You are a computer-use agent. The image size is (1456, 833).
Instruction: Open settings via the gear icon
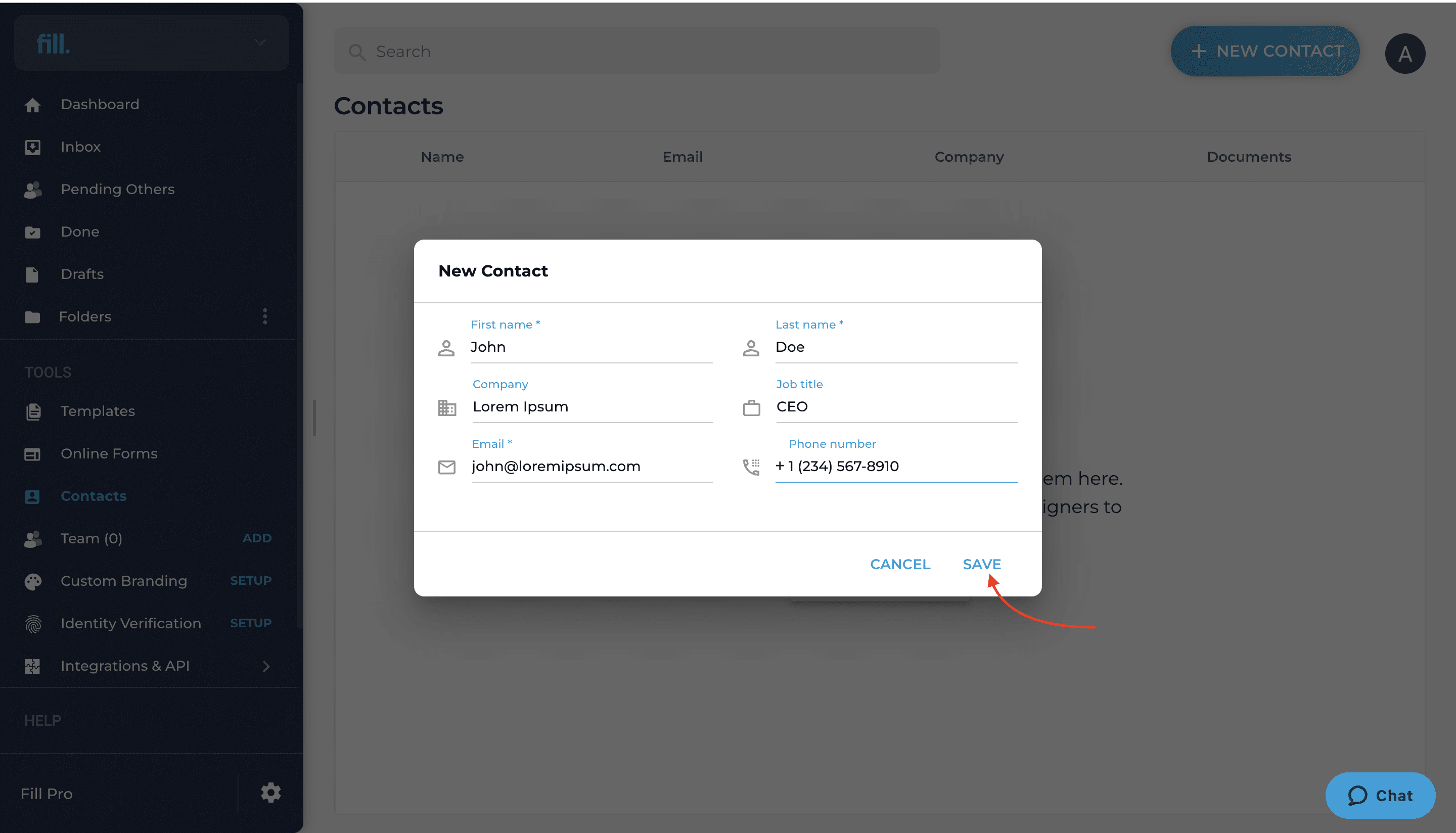(270, 793)
